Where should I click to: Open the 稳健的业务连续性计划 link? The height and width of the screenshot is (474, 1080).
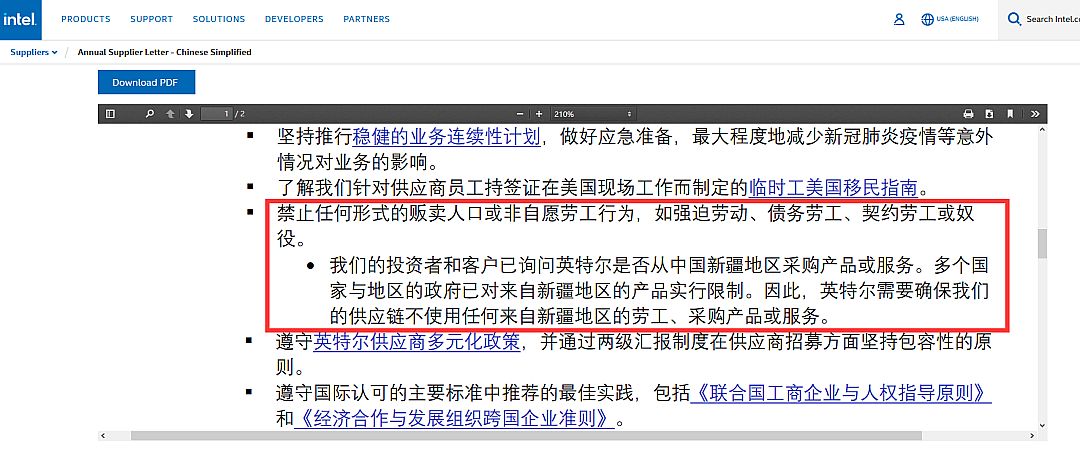(446, 136)
